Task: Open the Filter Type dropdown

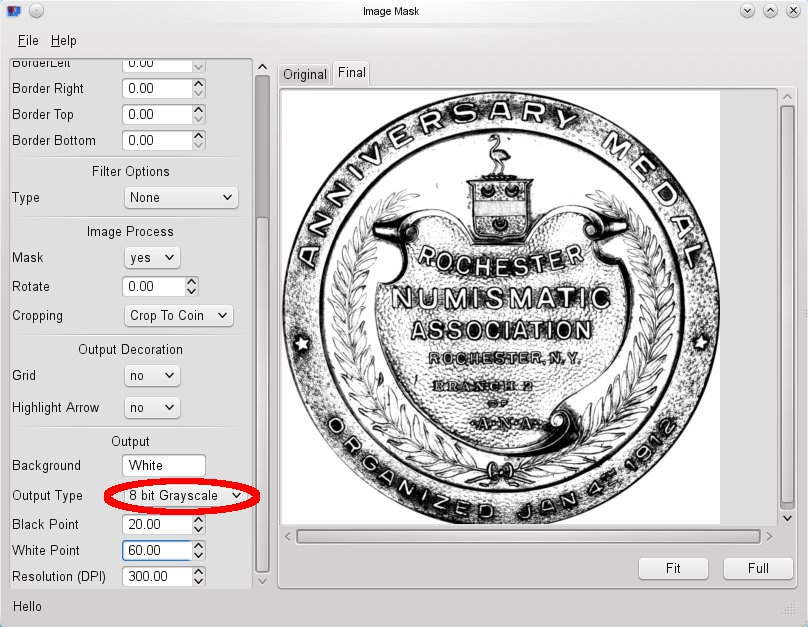Action: point(181,197)
